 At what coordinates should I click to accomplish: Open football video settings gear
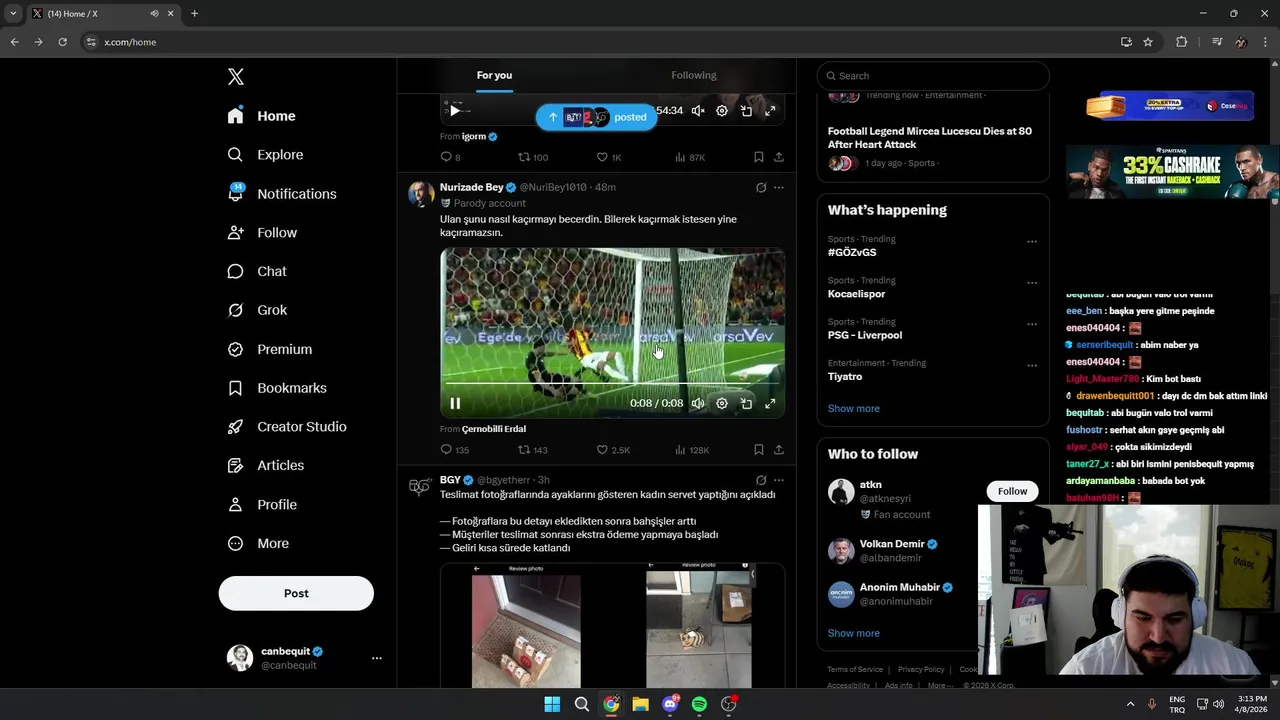coord(722,404)
